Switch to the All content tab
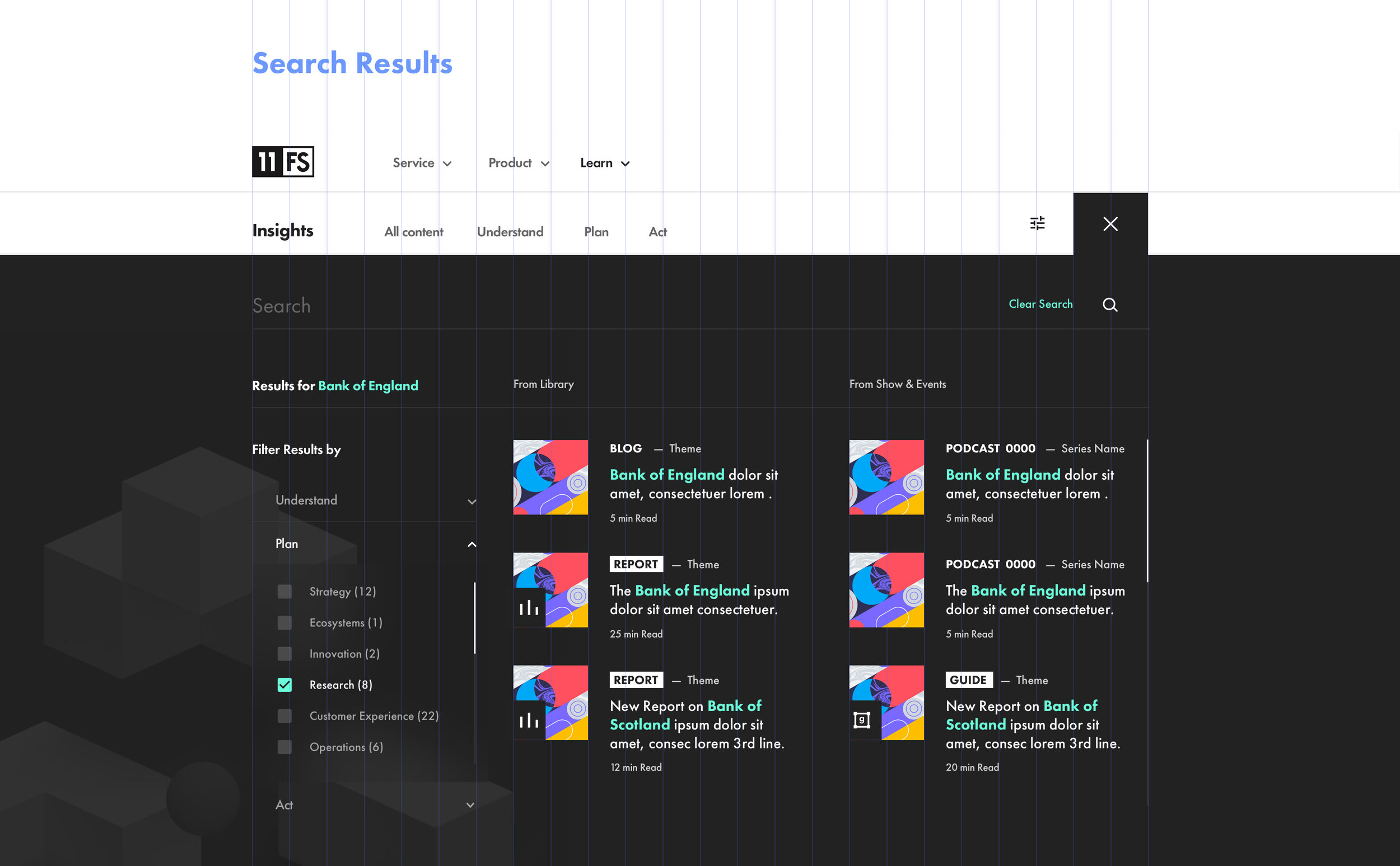1400x866 pixels. 414,232
